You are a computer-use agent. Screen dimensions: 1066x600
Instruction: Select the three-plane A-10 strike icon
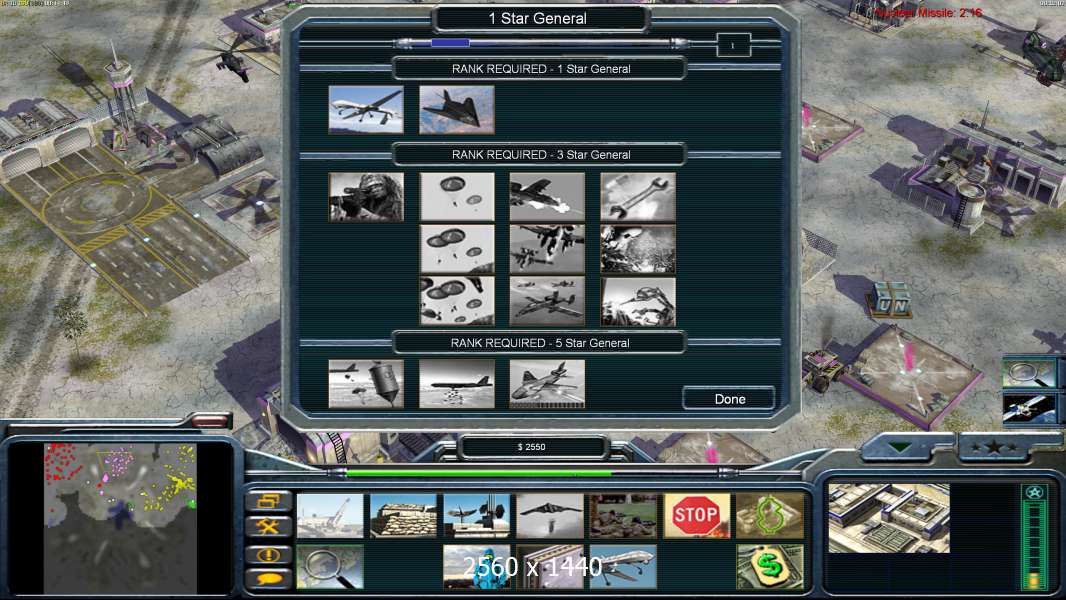(x=547, y=301)
